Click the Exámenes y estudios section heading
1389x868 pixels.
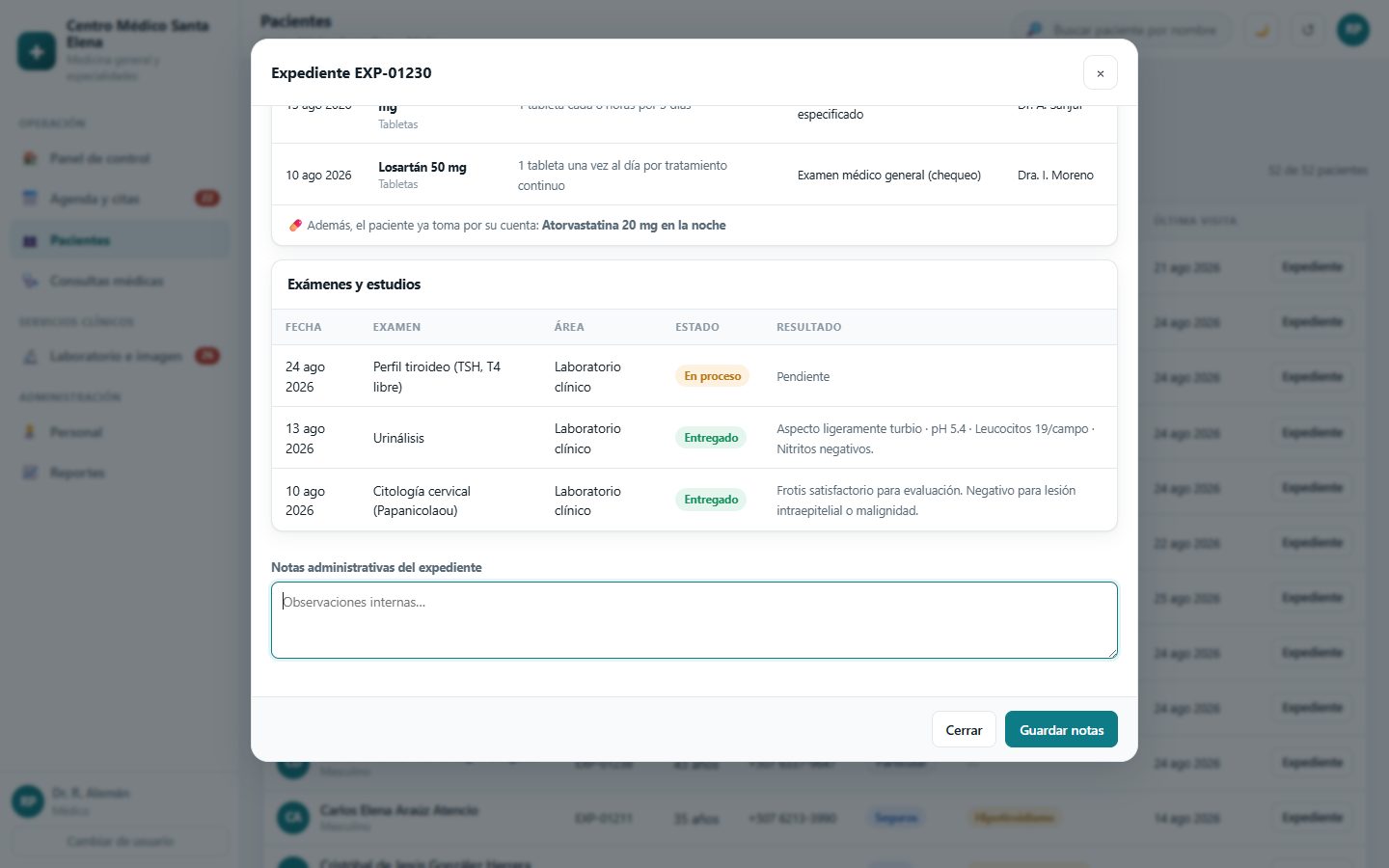pos(354,285)
